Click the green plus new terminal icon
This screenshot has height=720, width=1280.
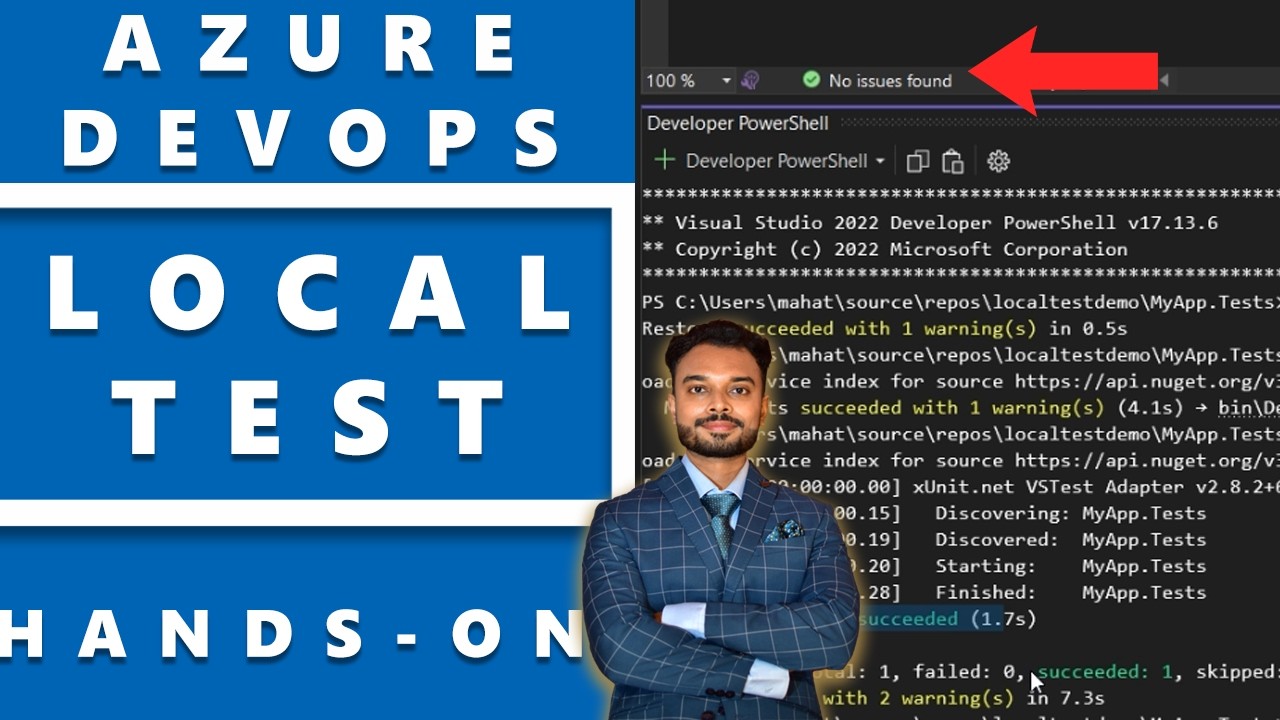tap(664, 160)
